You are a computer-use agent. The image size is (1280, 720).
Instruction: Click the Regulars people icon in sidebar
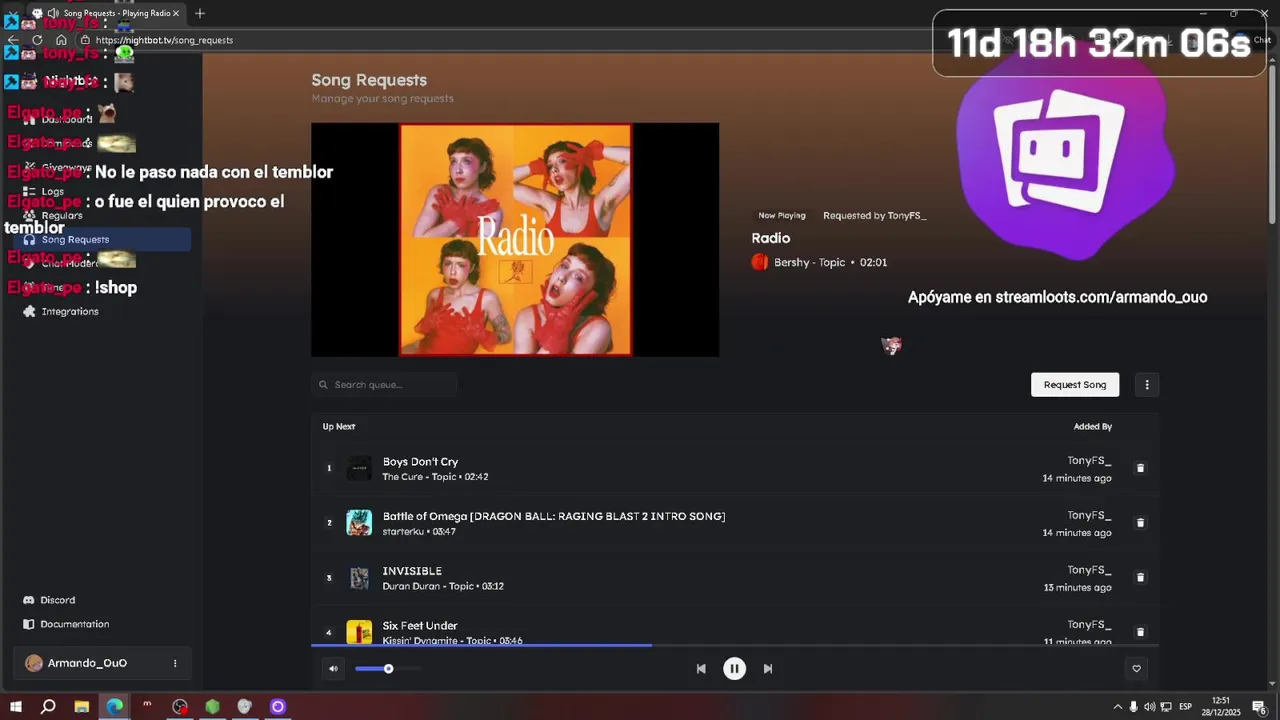point(29,215)
